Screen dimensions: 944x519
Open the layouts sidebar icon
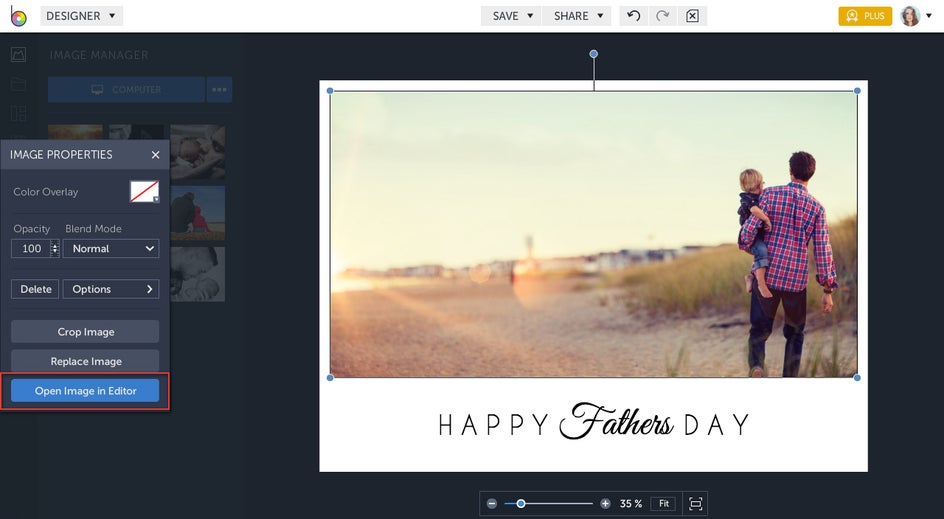(x=18, y=113)
